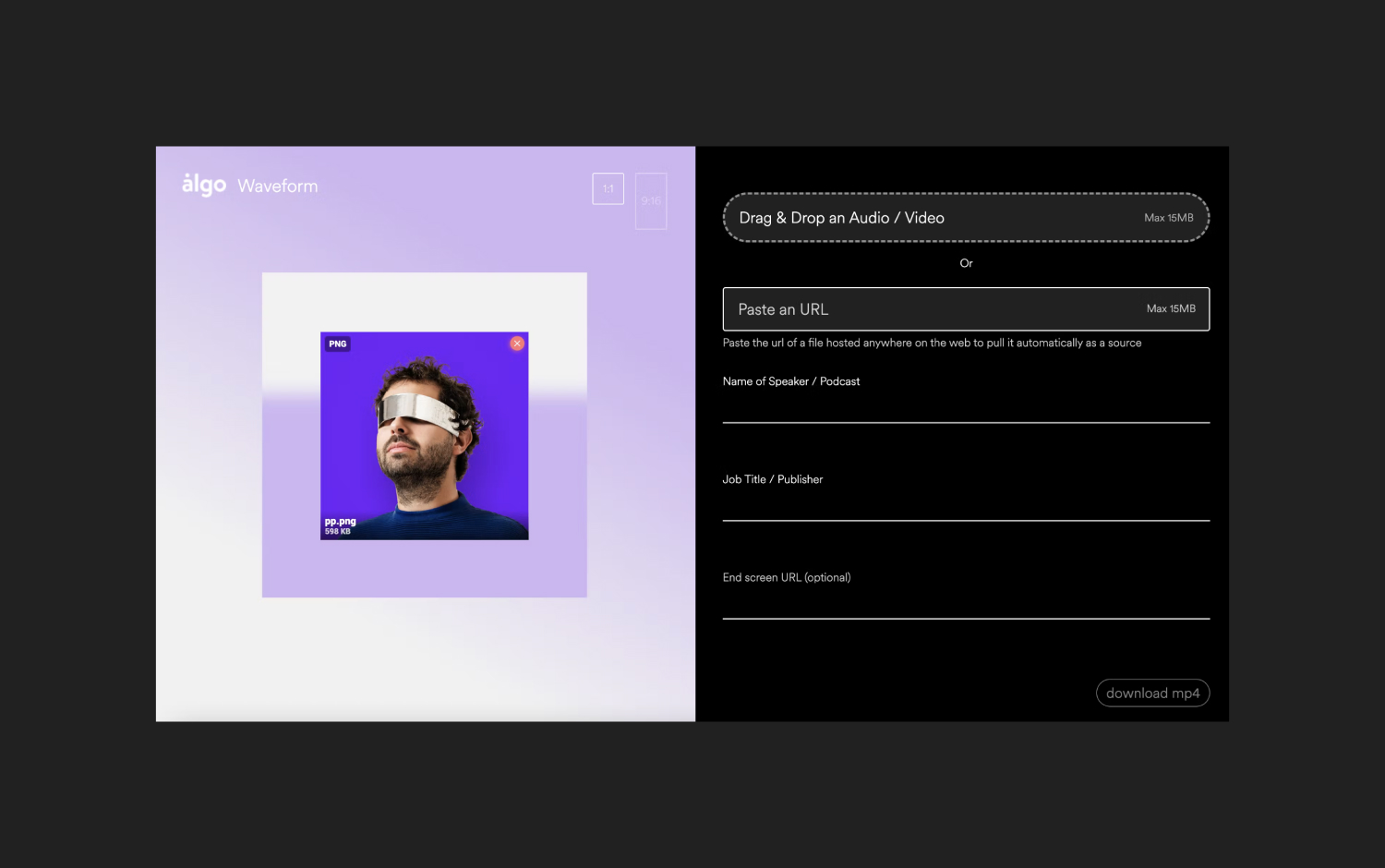Click the PNG file type badge
The width and height of the screenshot is (1385, 868).
point(337,344)
